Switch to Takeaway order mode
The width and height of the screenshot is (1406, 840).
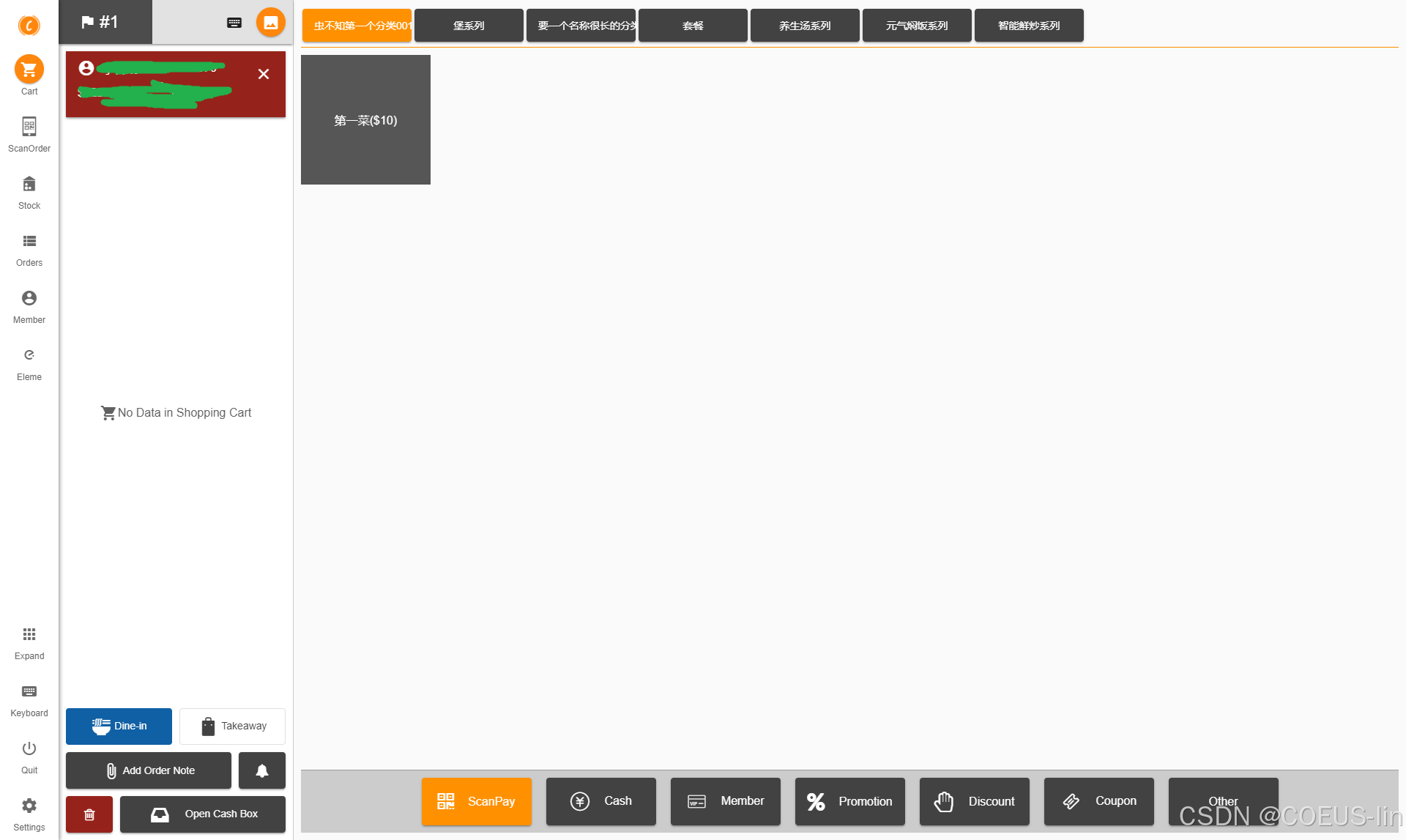coord(232,726)
